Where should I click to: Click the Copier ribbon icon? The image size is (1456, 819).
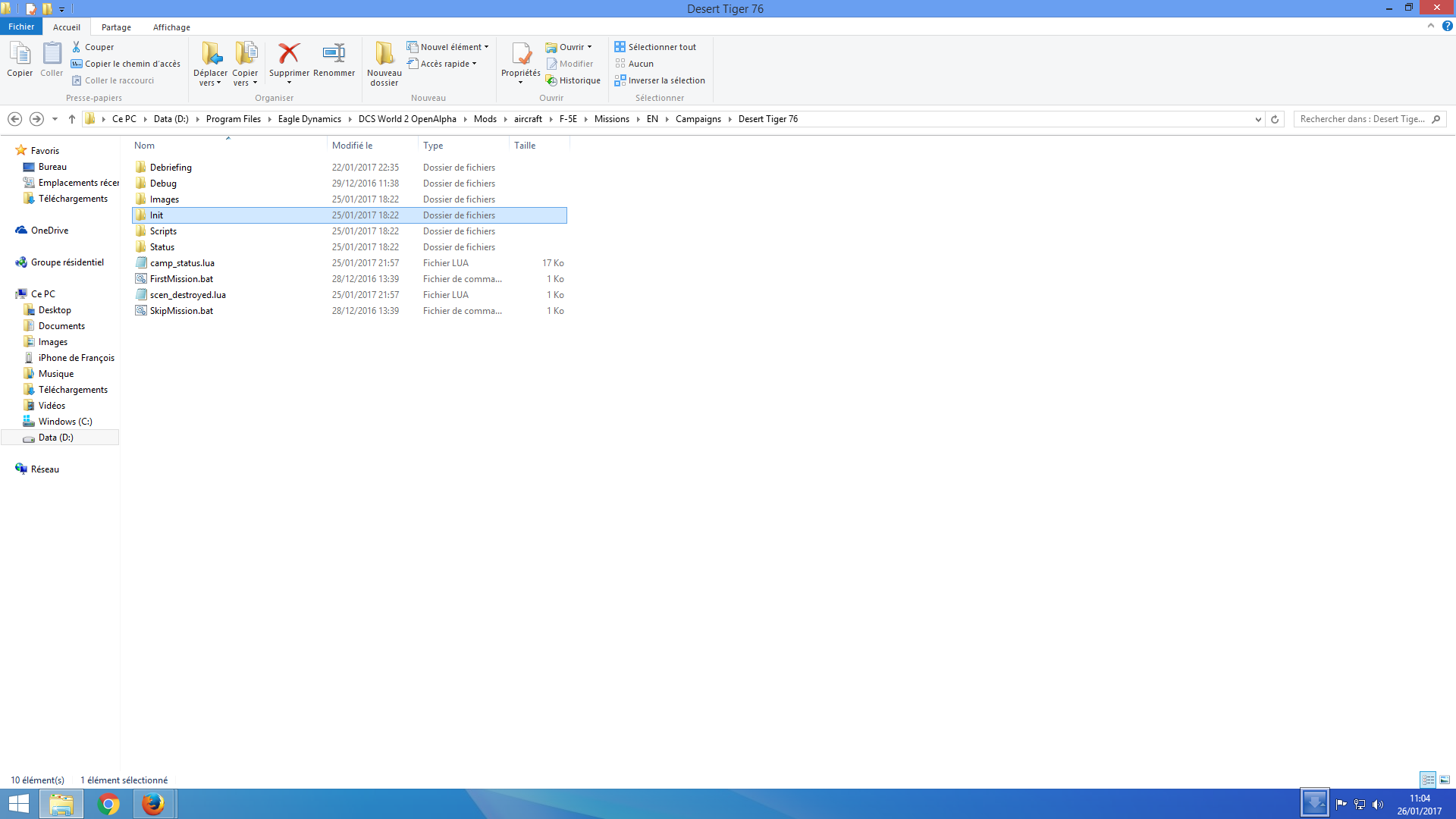pyautogui.click(x=20, y=59)
